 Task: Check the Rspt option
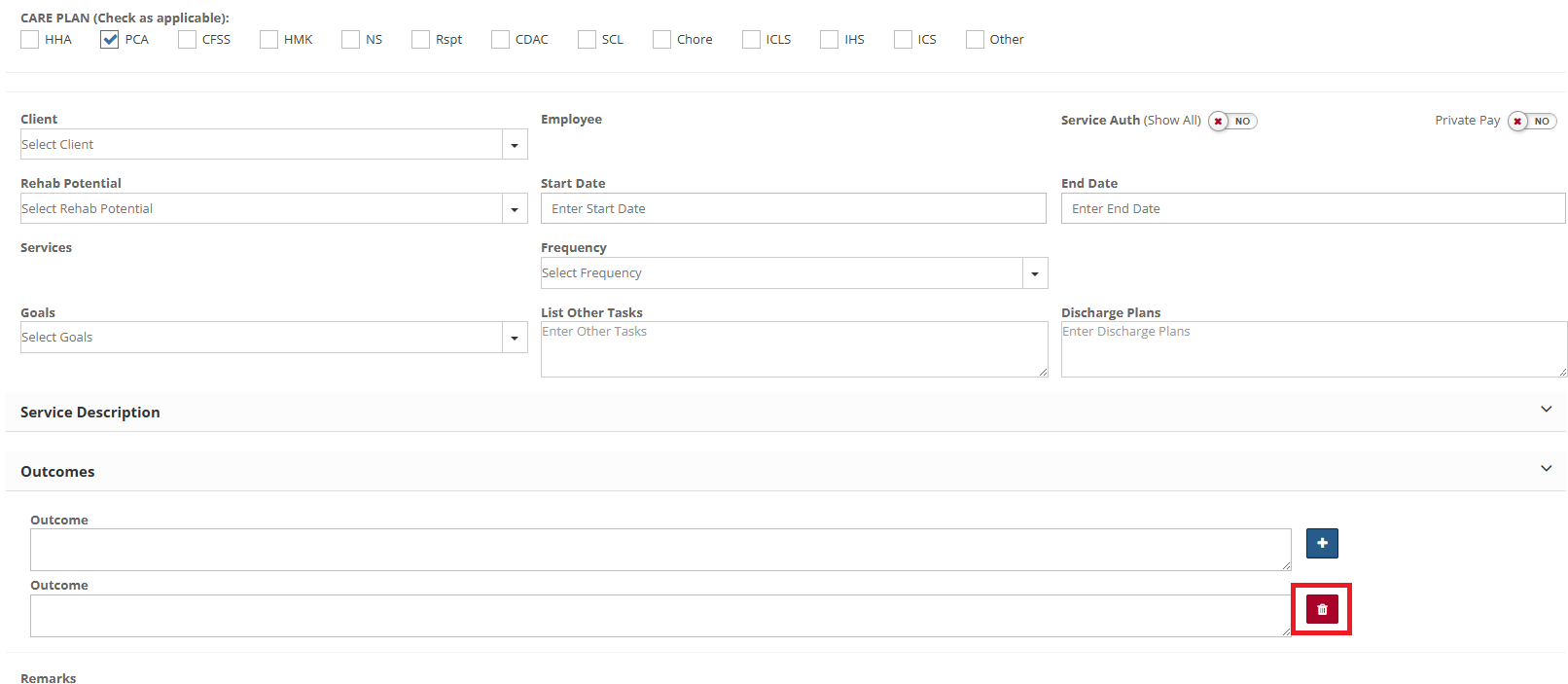click(x=421, y=39)
